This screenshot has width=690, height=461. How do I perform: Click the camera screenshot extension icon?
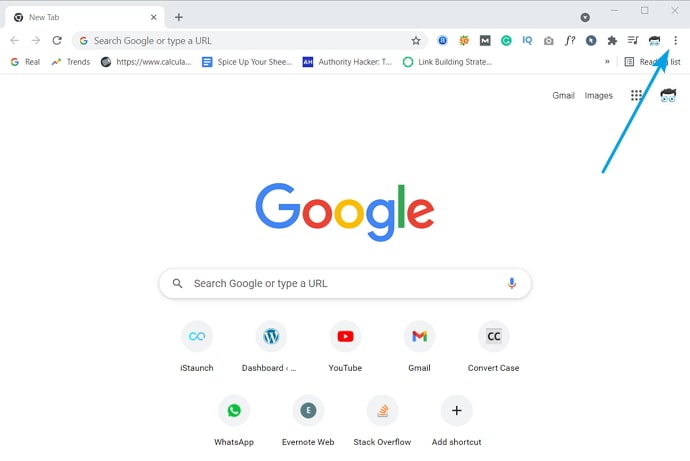pyautogui.click(x=548, y=41)
